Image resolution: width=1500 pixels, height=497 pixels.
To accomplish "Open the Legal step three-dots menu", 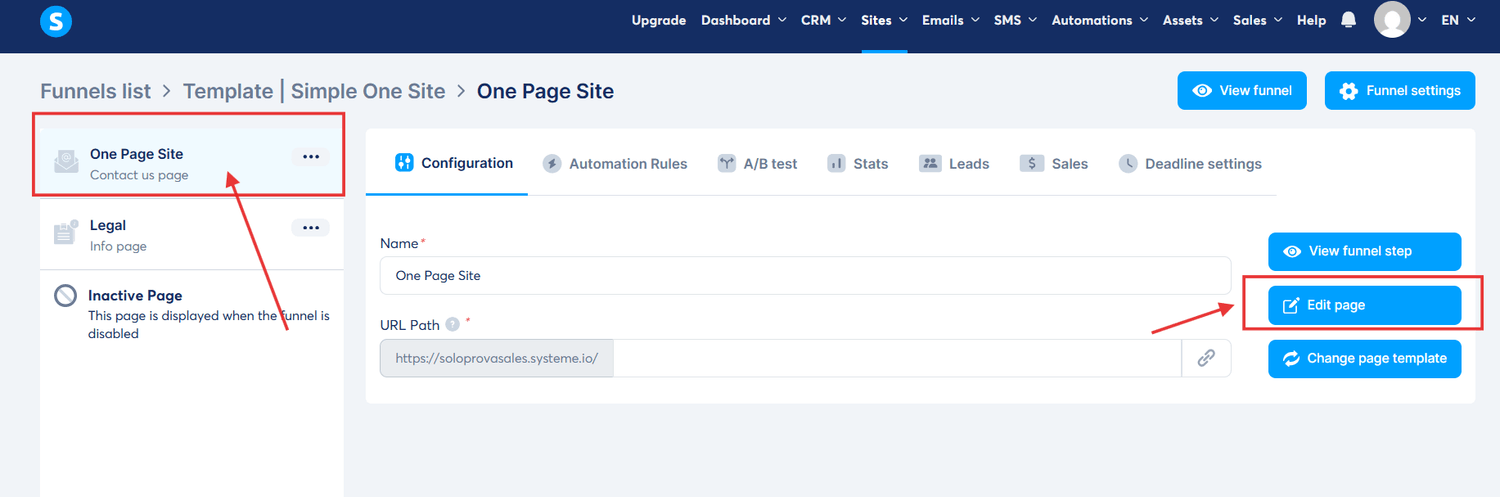I will 311,228.
